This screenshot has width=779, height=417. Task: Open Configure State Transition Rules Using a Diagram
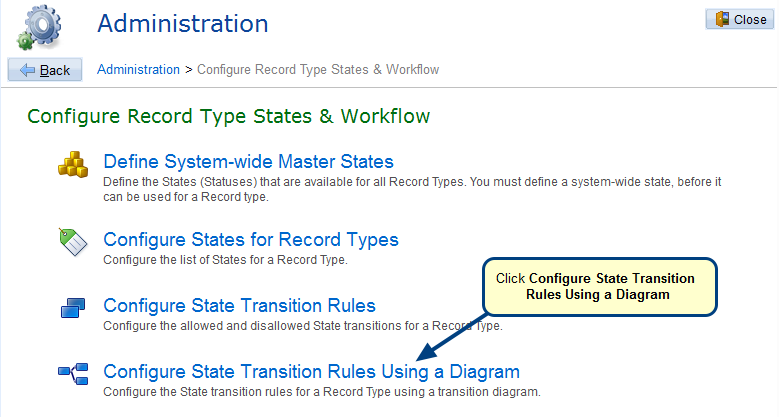(x=312, y=372)
